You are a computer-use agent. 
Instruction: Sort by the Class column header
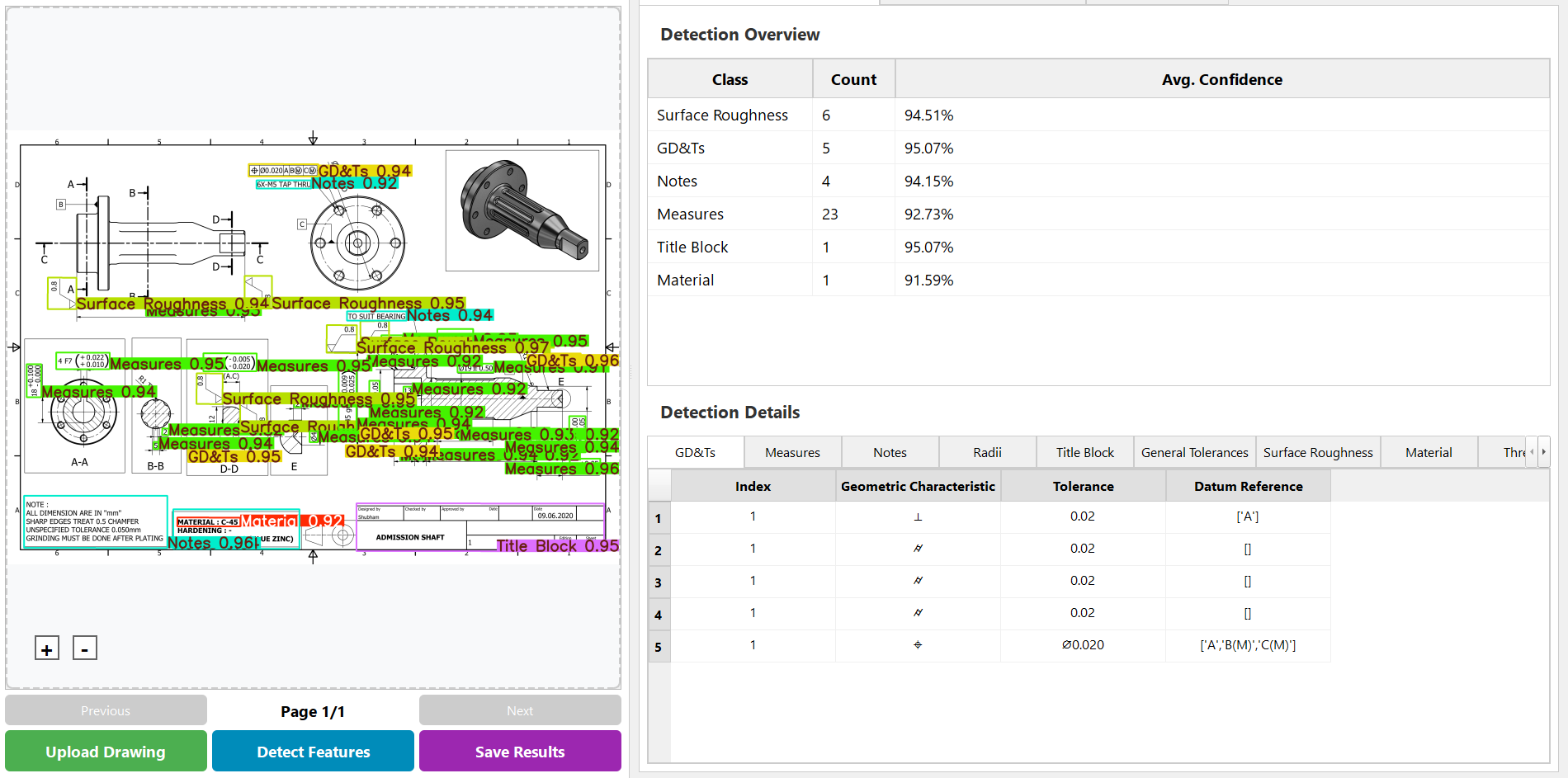[730, 79]
